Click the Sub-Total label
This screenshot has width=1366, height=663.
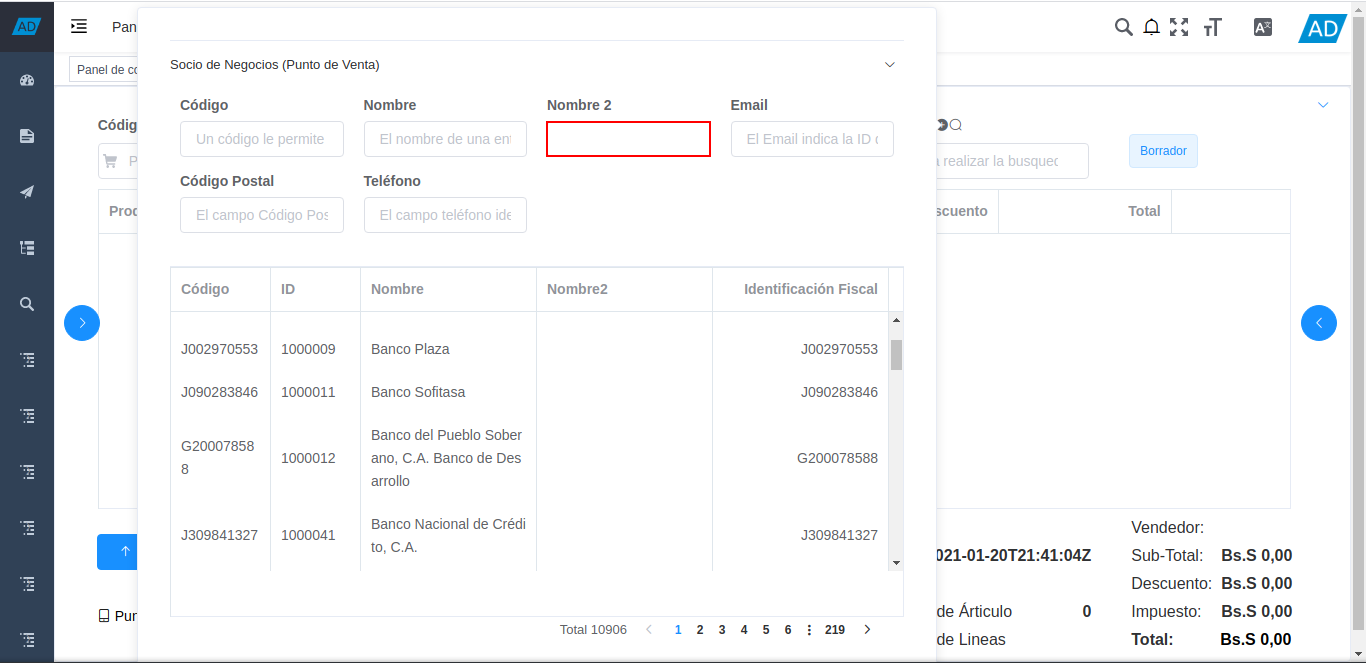coord(1167,555)
